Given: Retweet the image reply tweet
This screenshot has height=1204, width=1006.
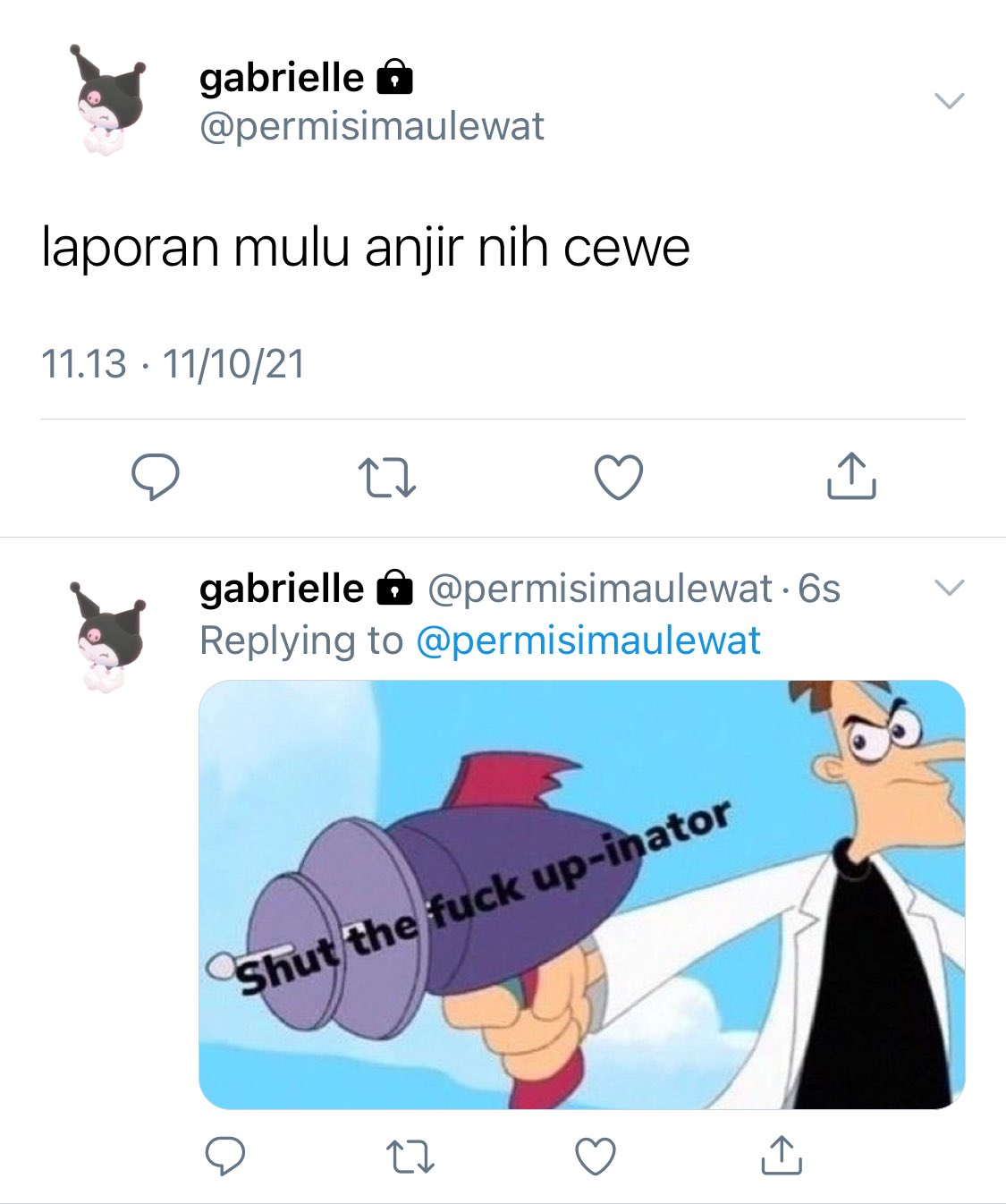Looking at the screenshot, I should click(410, 1156).
